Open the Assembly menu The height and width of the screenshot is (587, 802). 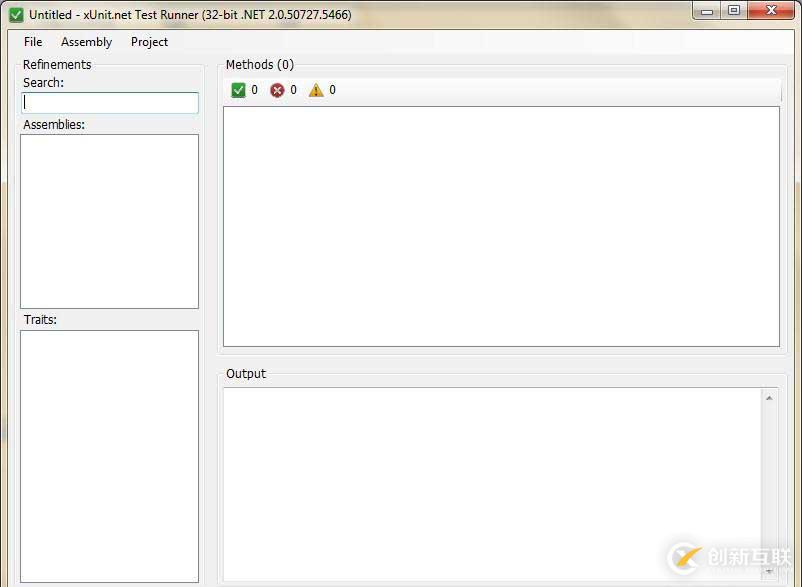tap(86, 42)
